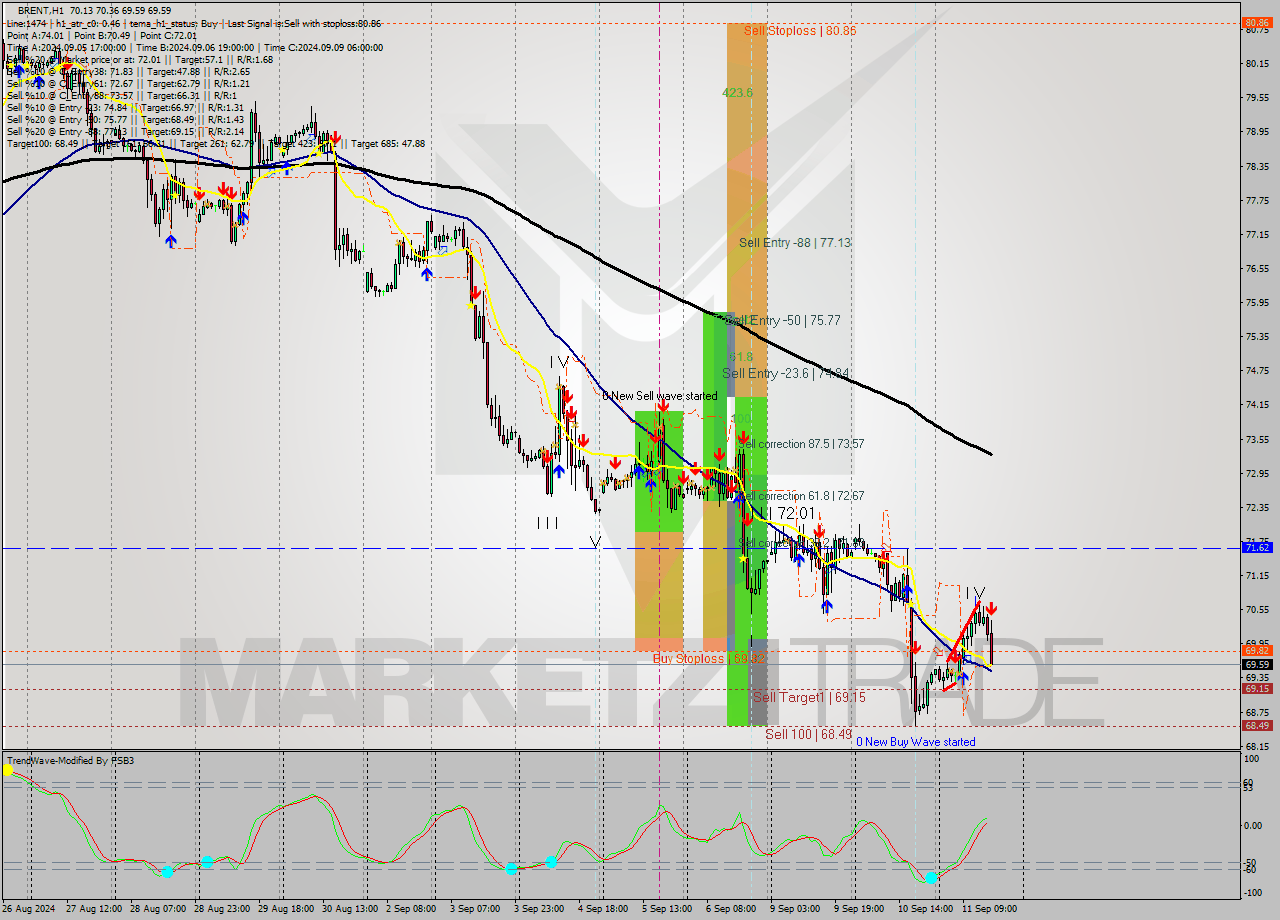Screen dimensions: 1280x920
Task: Click the green '423.6' Fibonacci label
Action: click(x=738, y=92)
